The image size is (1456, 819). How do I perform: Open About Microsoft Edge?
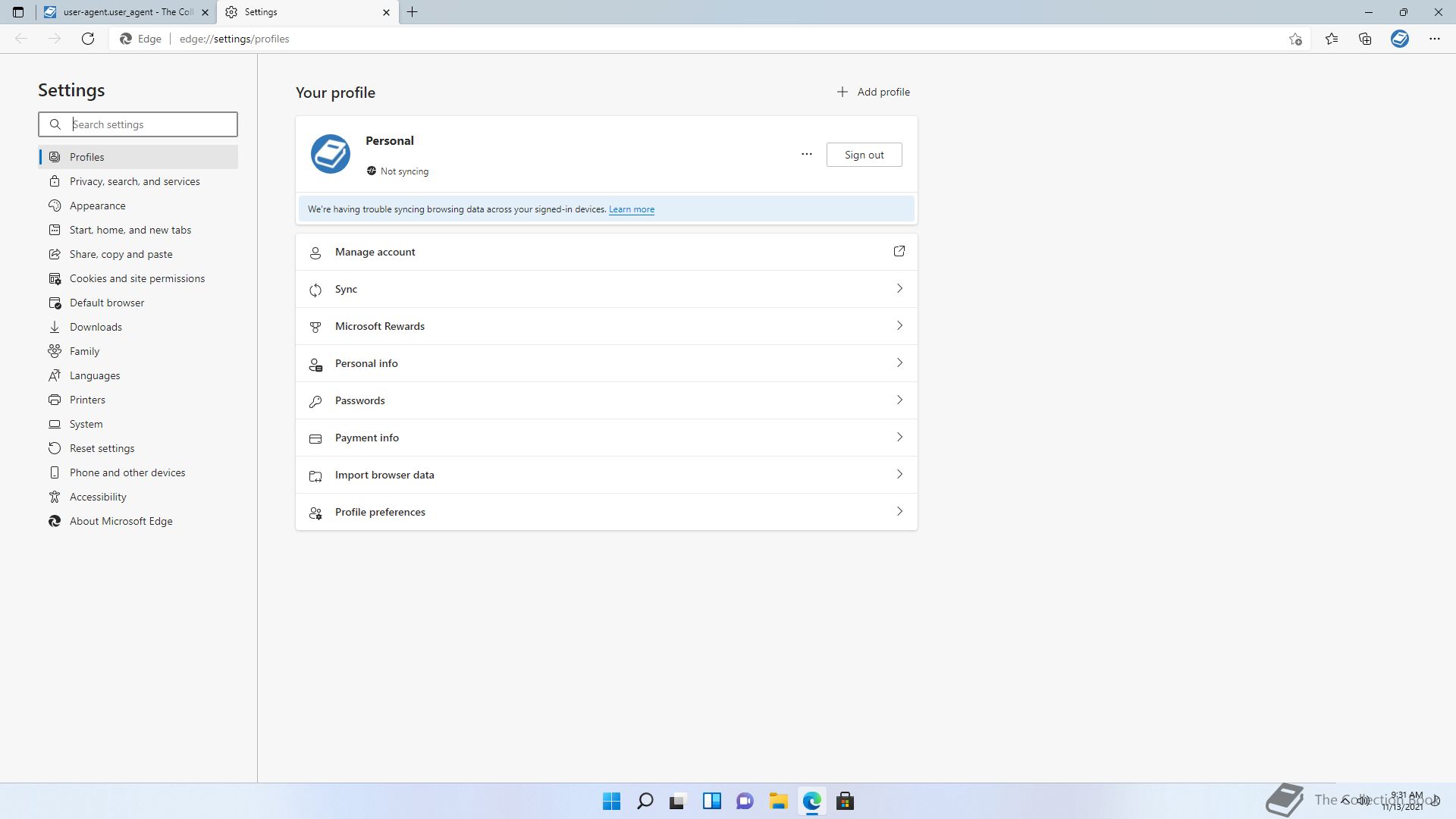click(x=138, y=521)
